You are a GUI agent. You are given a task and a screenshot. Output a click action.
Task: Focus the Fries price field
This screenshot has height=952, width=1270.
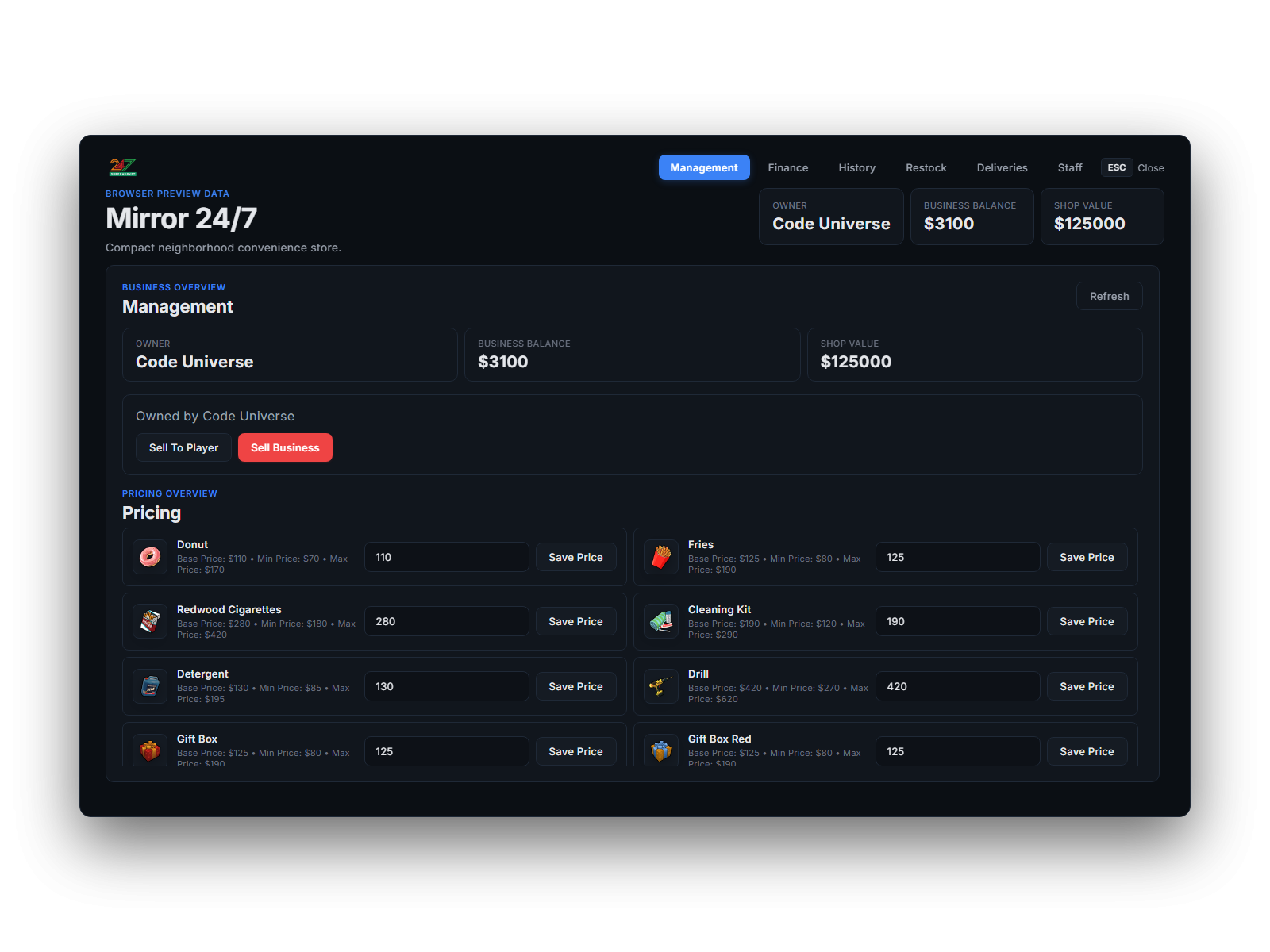pos(958,557)
